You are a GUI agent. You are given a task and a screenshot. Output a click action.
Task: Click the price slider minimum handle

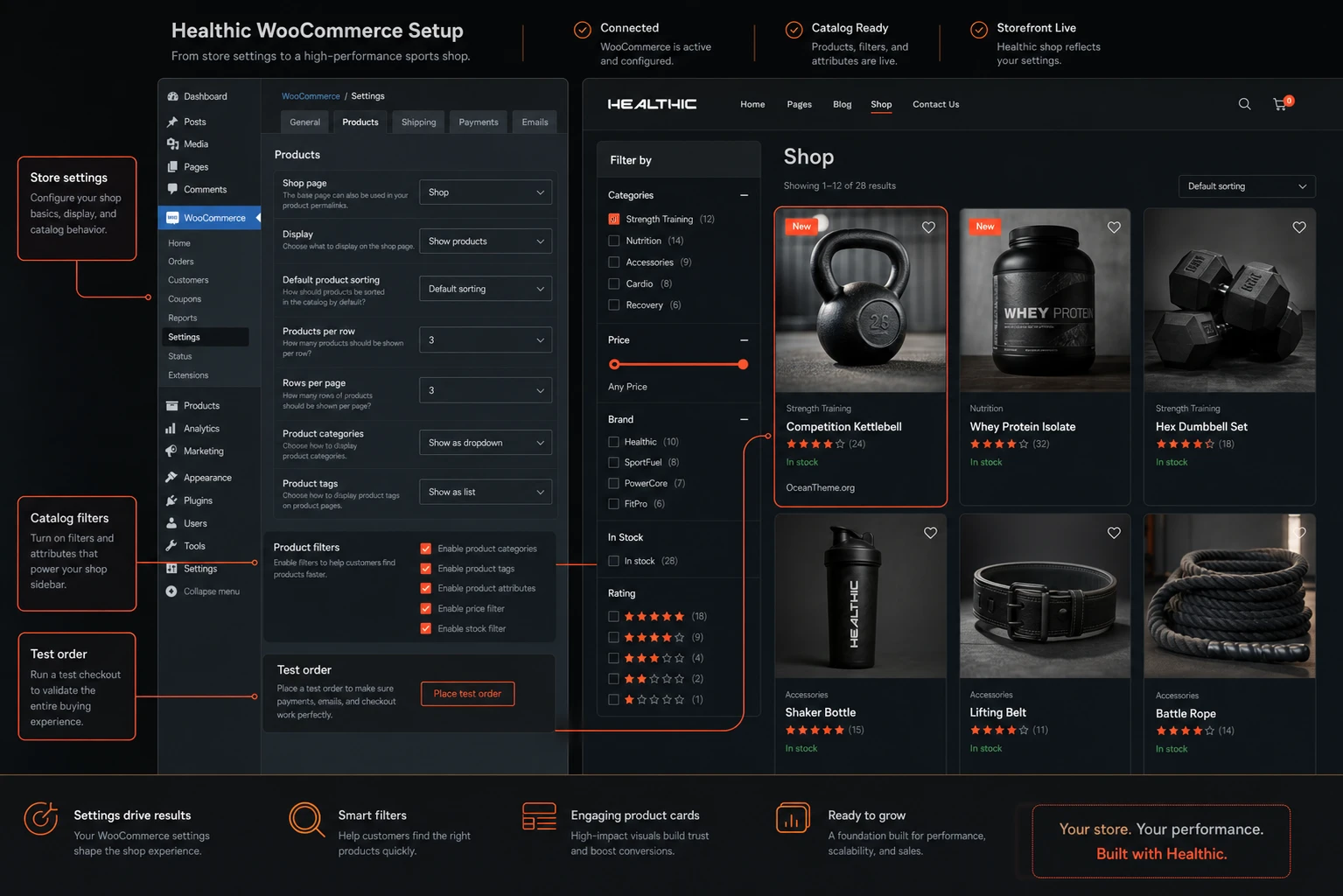click(614, 364)
